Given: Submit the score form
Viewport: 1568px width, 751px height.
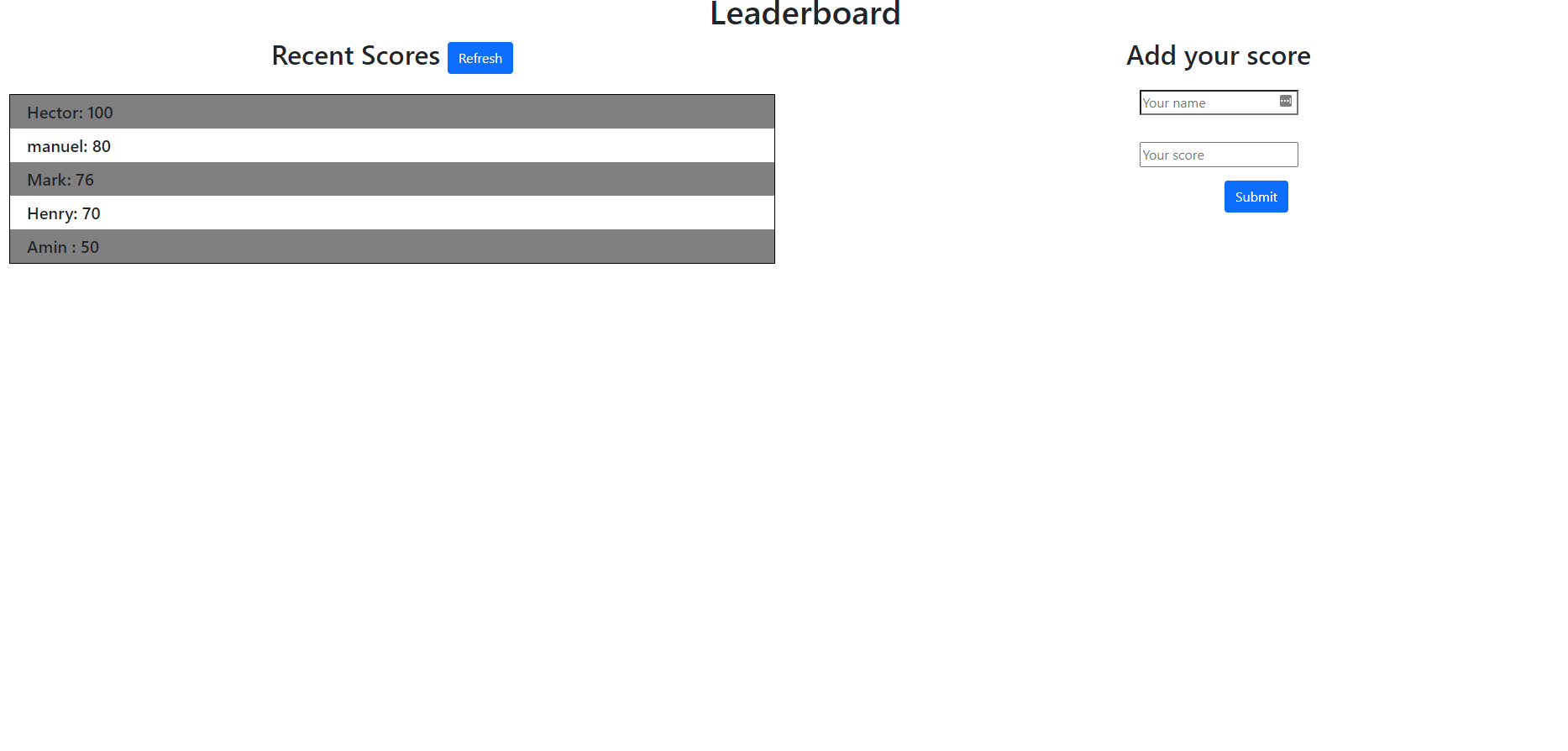Looking at the screenshot, I should click(x=1255, y=196).
